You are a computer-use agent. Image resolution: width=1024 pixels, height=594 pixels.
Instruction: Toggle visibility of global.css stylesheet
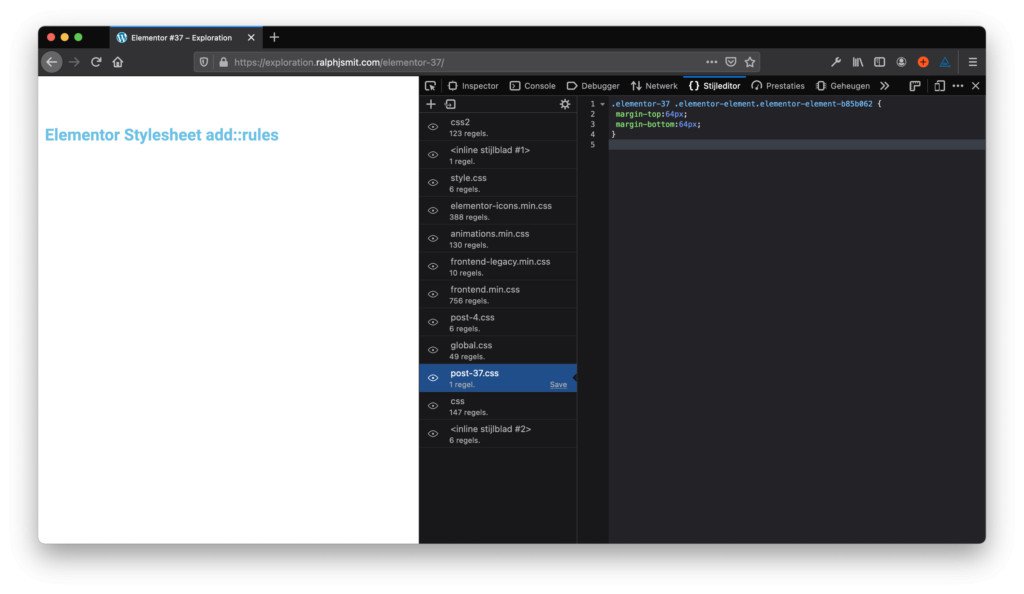(x=433, y=350)
